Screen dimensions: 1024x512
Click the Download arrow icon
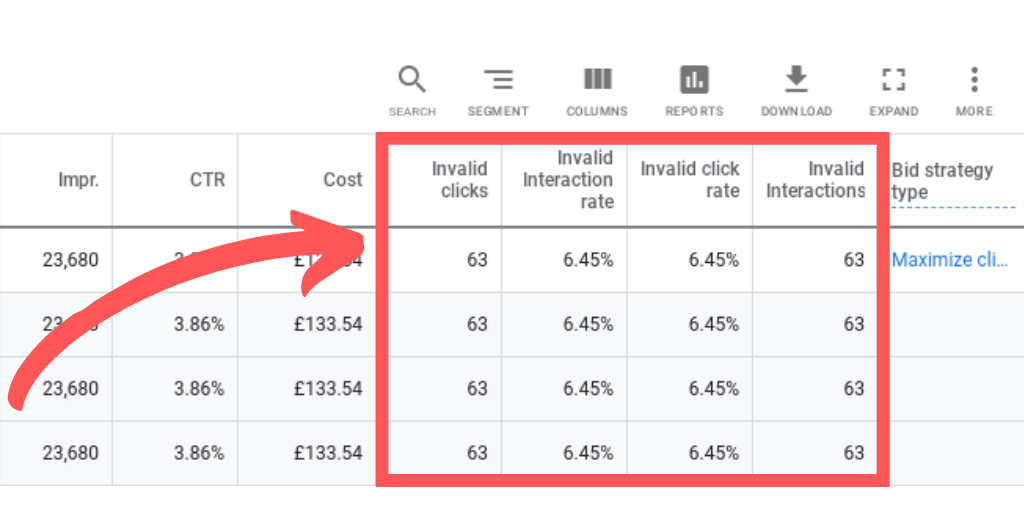796,80
